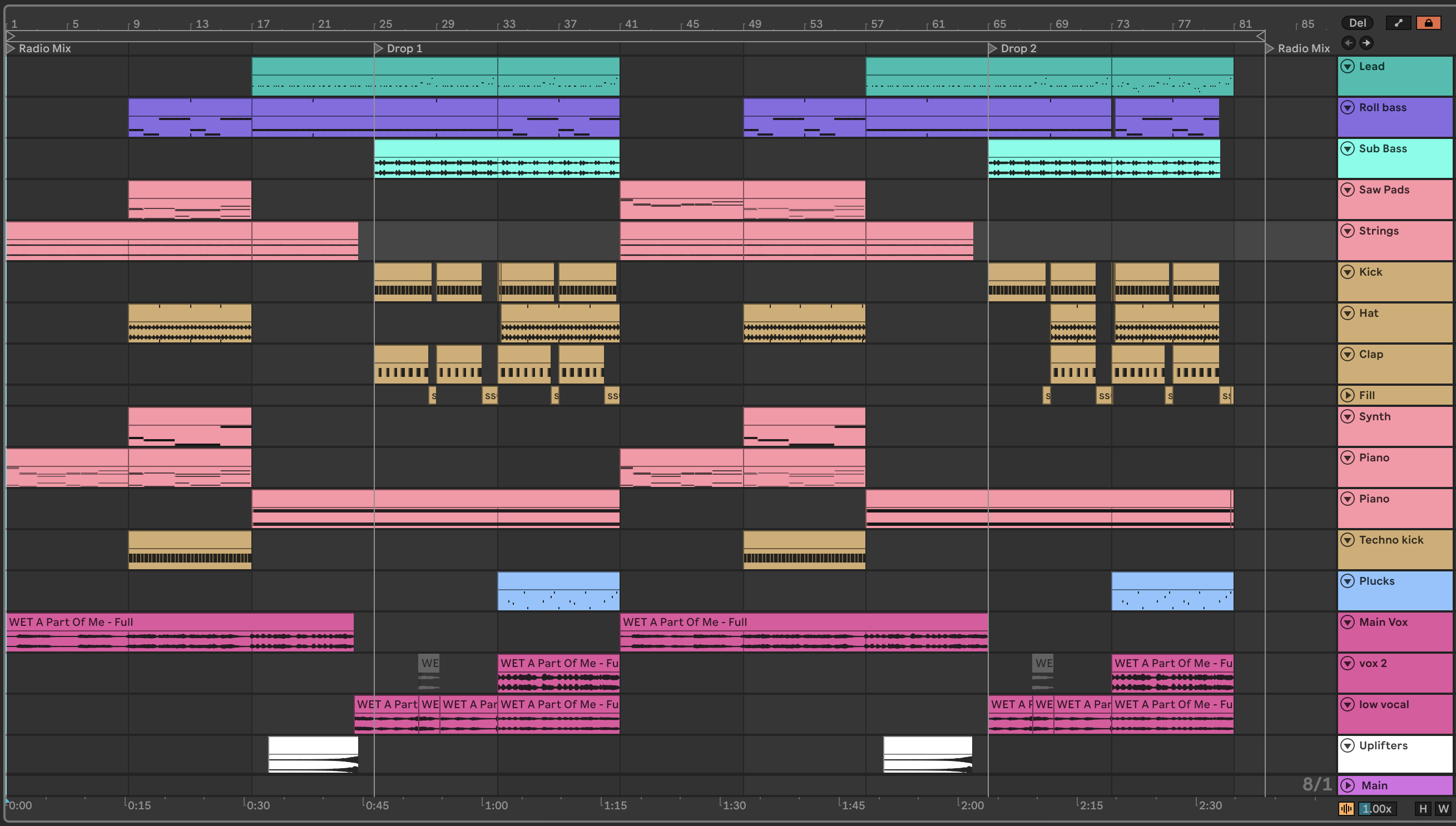1456x826 pixels.
Task: Toggle the automation mode link icon
Action: tap(1398, 23)
